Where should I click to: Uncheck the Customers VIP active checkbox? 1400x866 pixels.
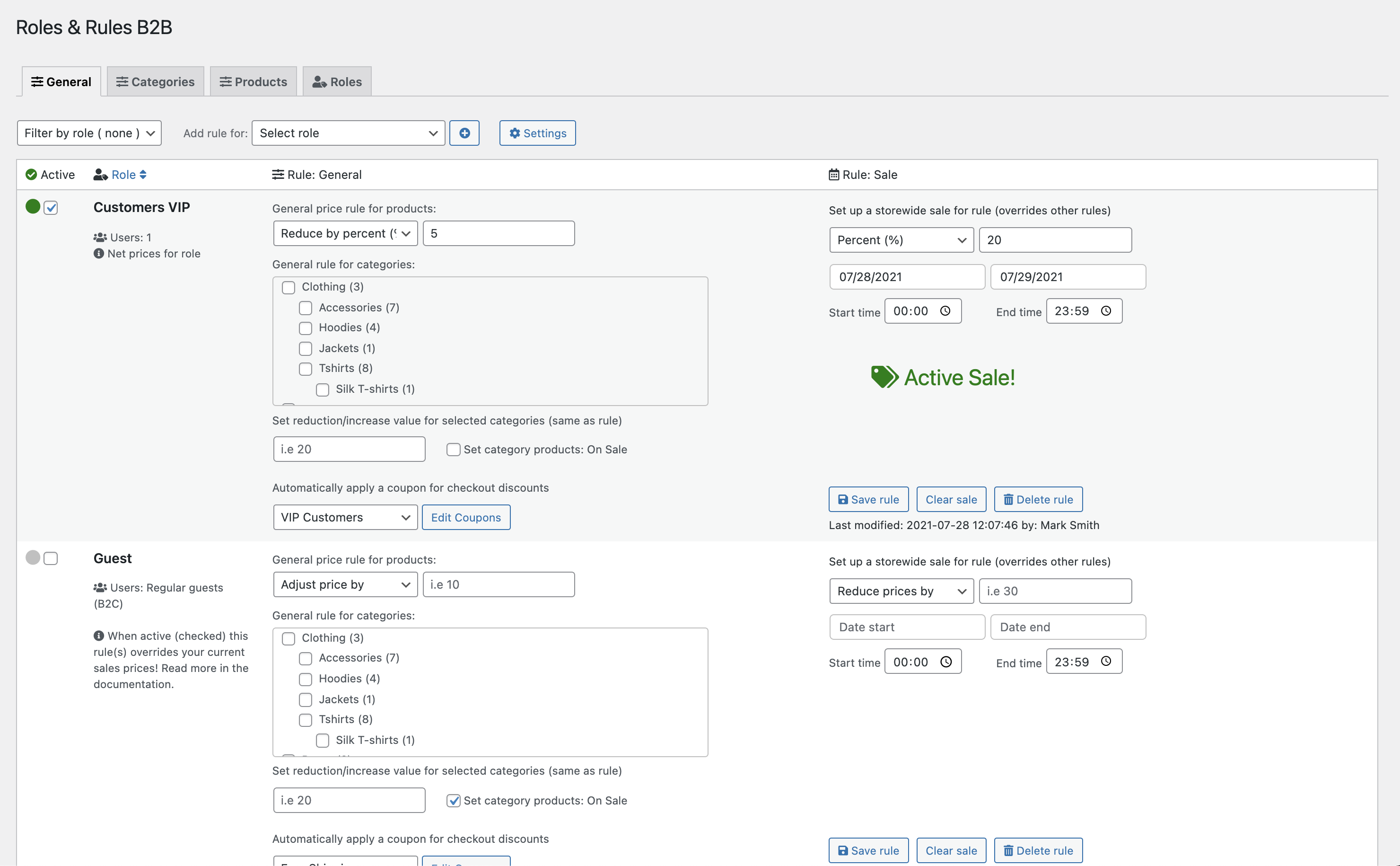coord(51,208)
